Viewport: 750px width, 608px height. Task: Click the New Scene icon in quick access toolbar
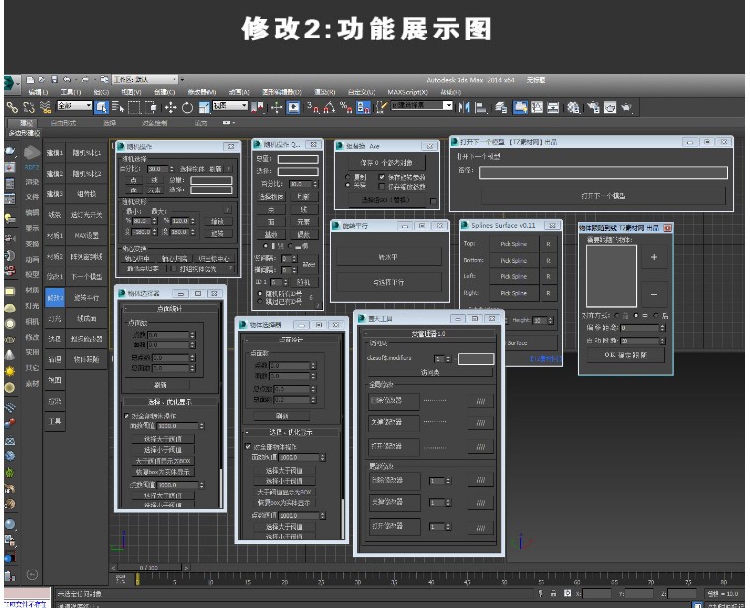(30, 80)
